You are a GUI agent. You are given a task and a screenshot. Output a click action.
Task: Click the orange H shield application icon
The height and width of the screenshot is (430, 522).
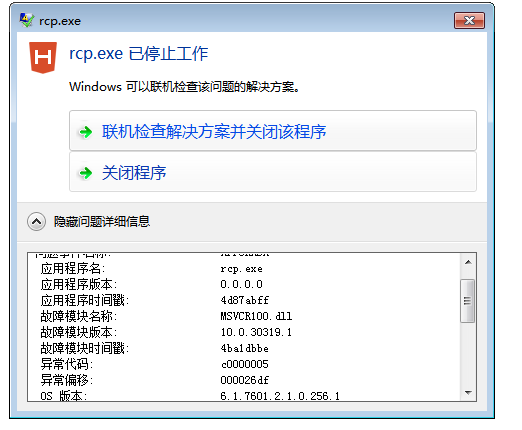click(43, 57)
